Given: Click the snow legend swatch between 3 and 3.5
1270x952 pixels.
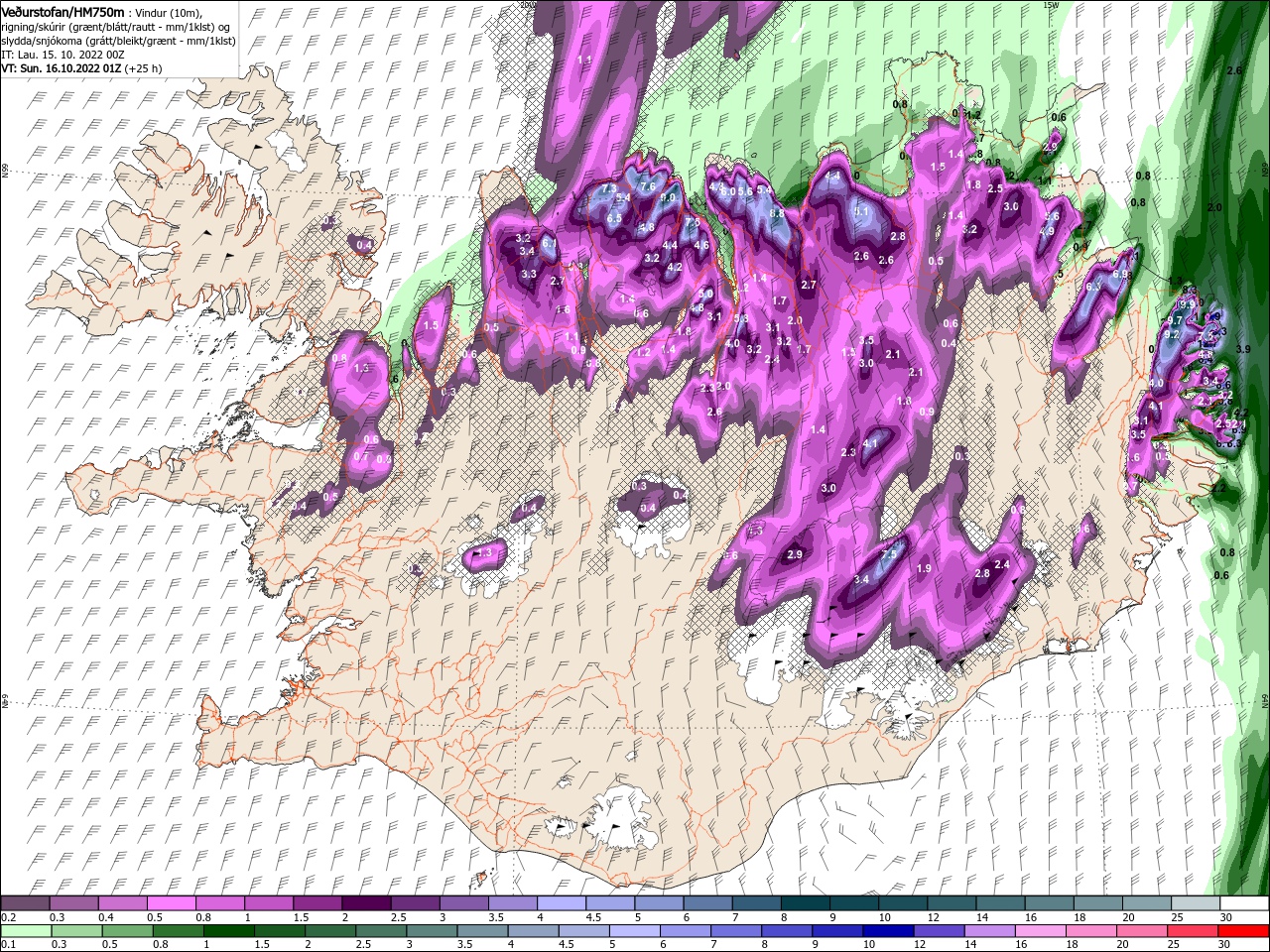Looking at the screenshot, I should tap(463, 904).
